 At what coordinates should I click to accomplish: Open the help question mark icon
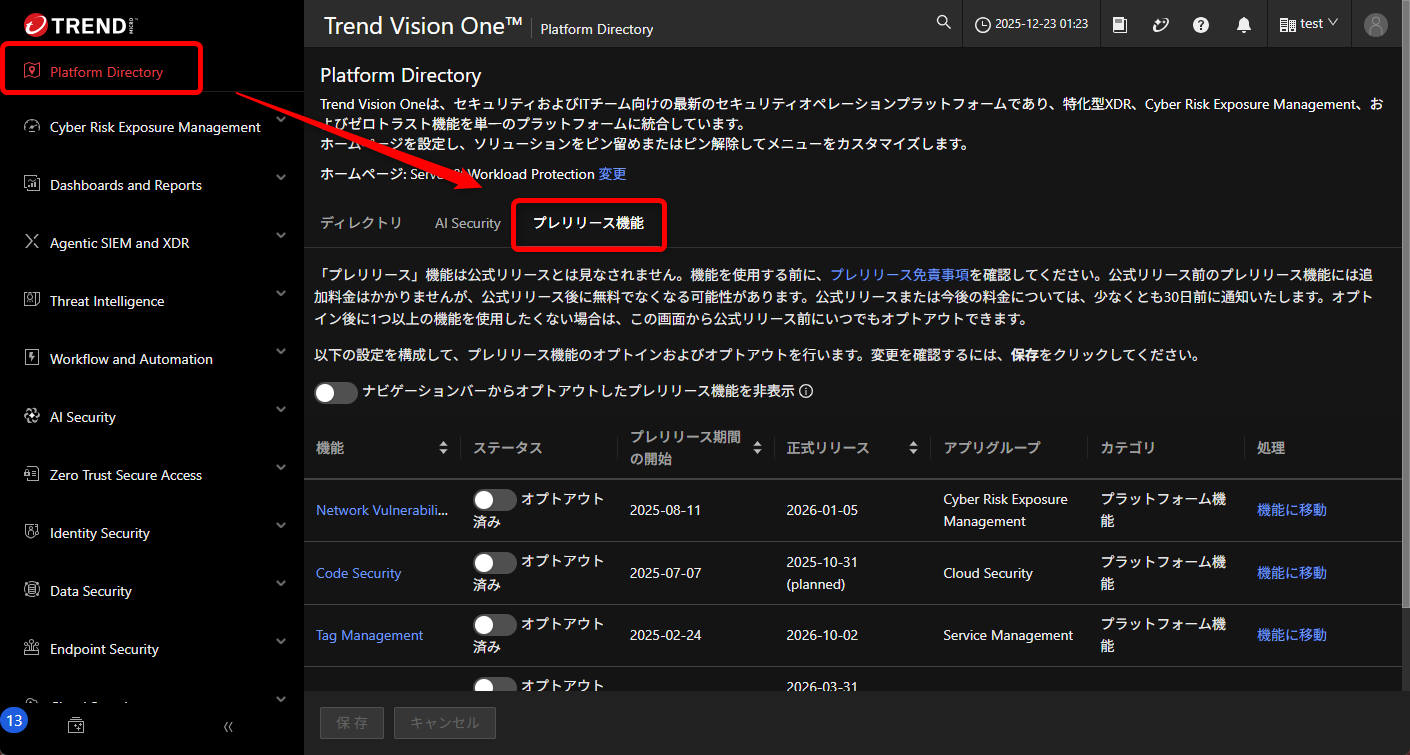(1201, 24)
